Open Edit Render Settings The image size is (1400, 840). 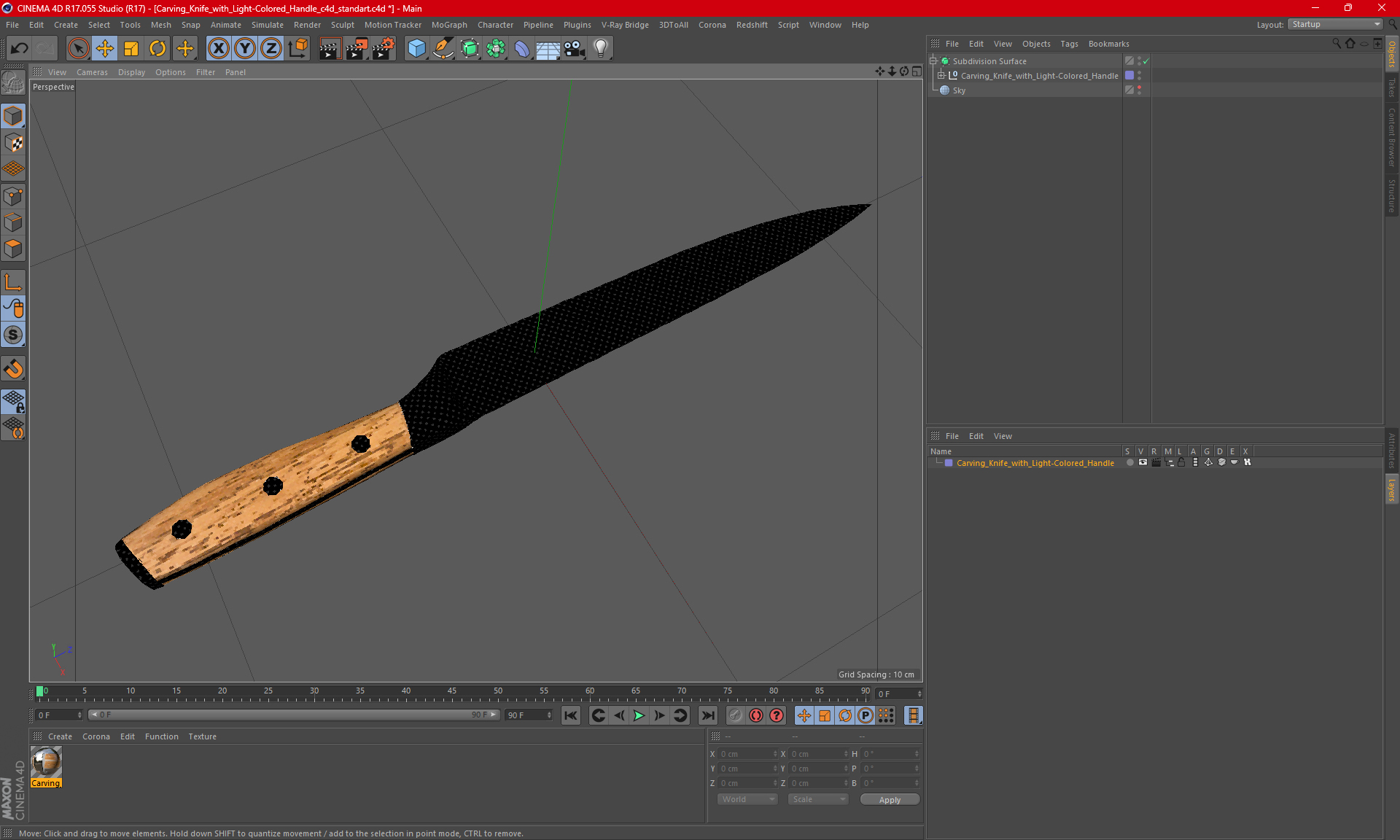tap(383, 48)
